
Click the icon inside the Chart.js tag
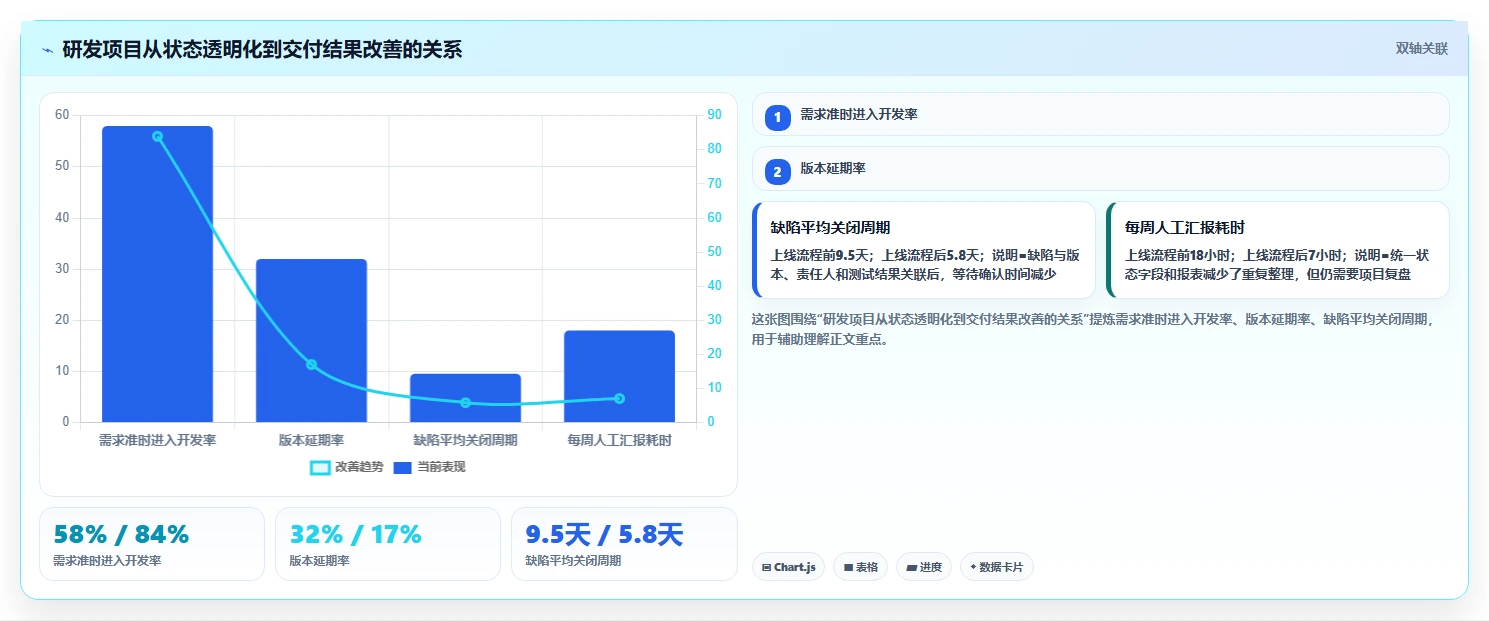tap(766, 568)
